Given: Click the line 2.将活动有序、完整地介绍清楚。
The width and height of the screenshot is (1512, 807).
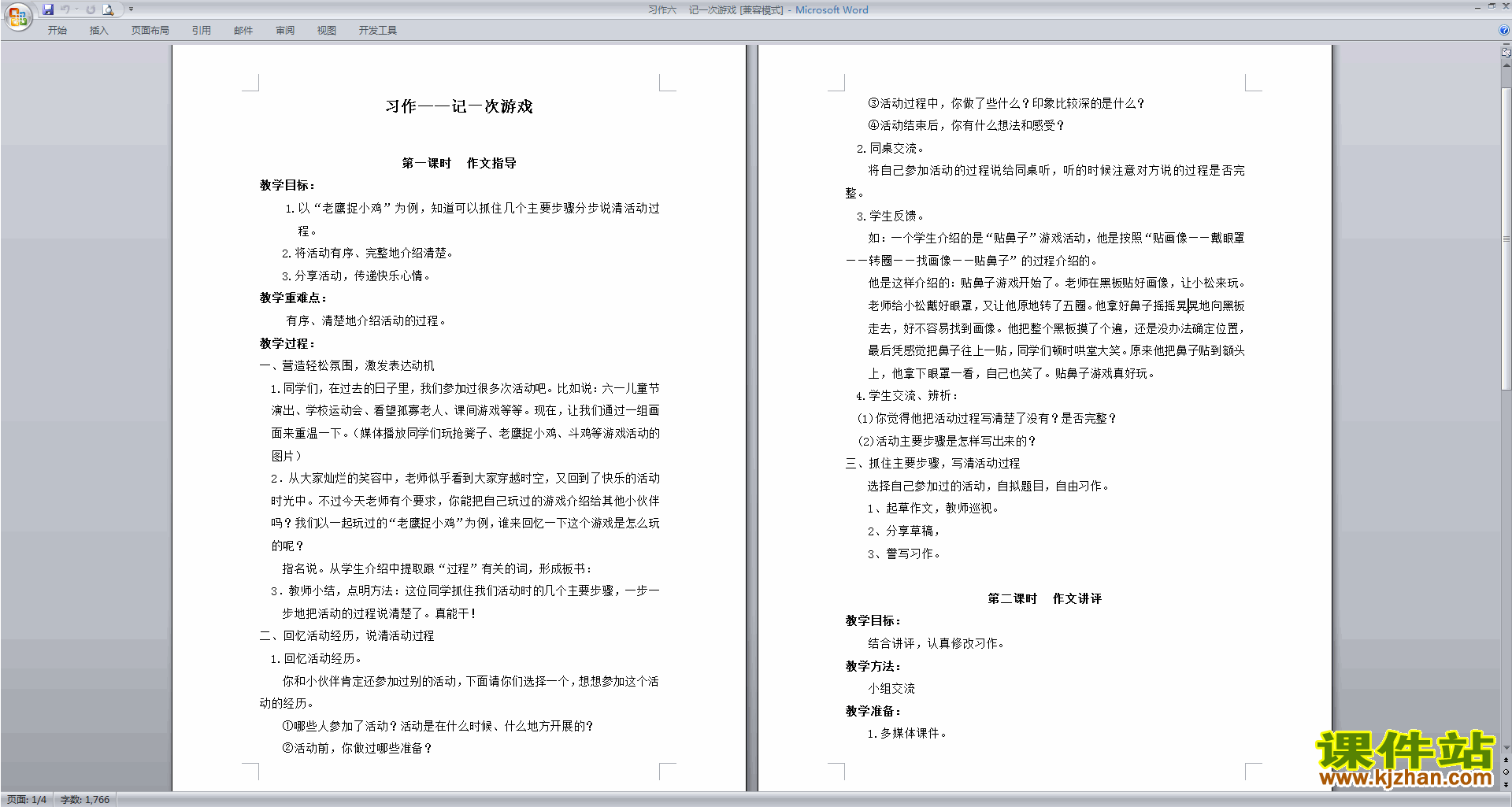Looking at the screenshot, I should coord(367,253).
